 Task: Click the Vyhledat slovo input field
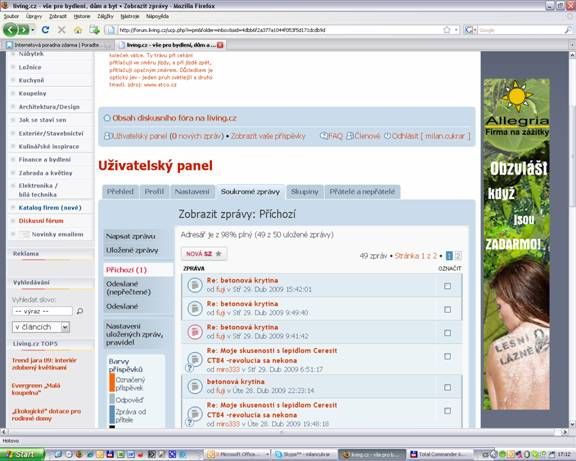pos(42,311)
